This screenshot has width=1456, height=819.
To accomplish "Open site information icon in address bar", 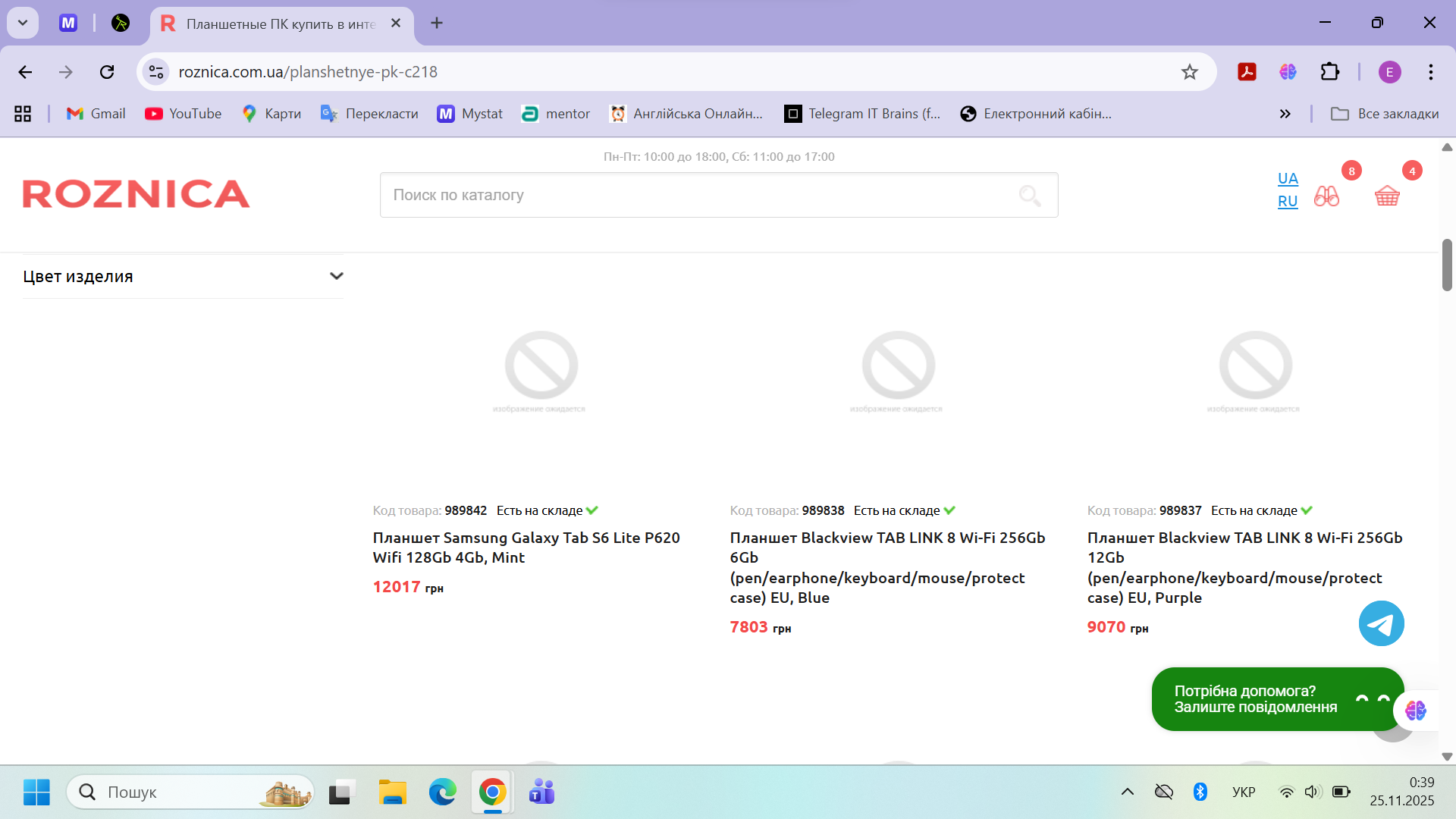I will pos(156,72).
